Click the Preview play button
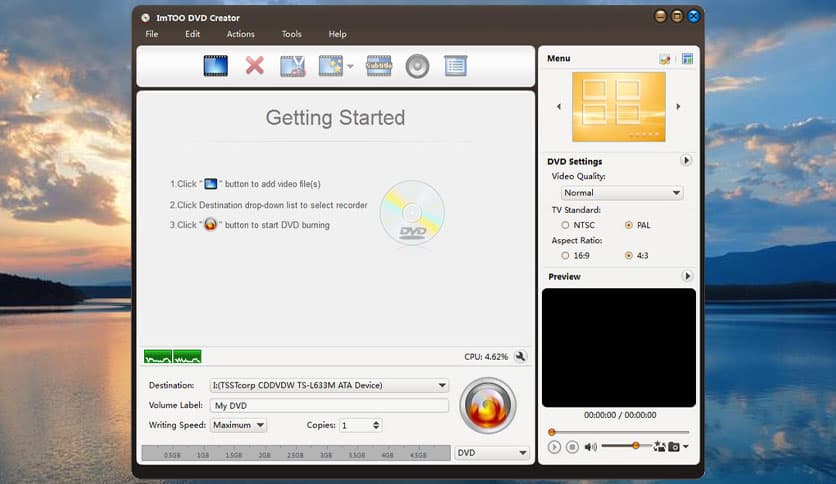 click(x=554, y=447)
